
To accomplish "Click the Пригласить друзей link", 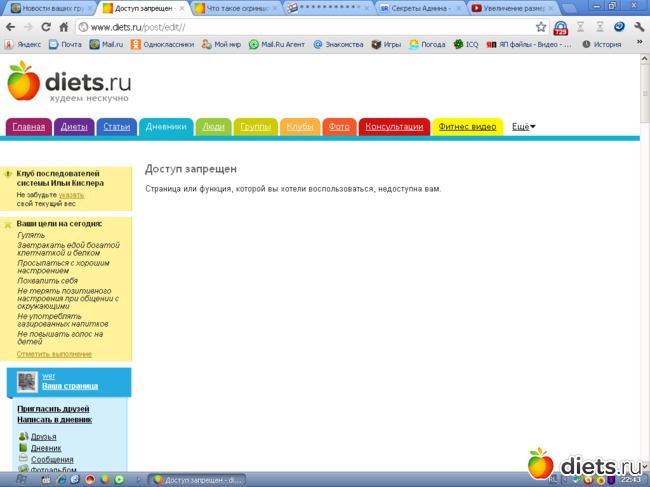I will tap(53, 409).
